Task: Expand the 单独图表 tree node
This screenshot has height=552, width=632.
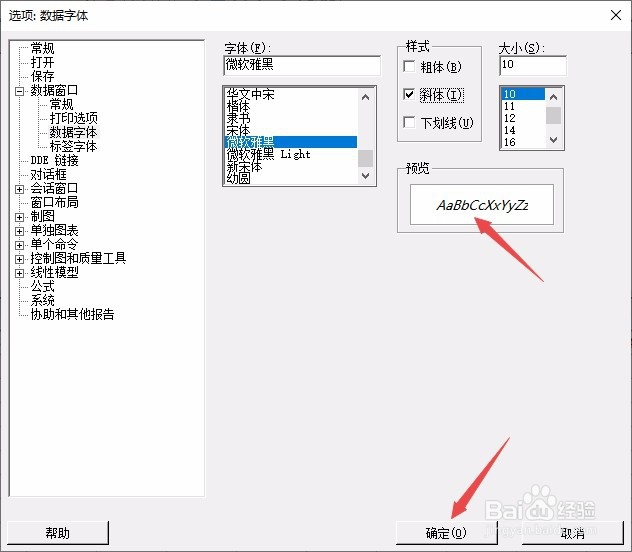Action: coord(19,231)
